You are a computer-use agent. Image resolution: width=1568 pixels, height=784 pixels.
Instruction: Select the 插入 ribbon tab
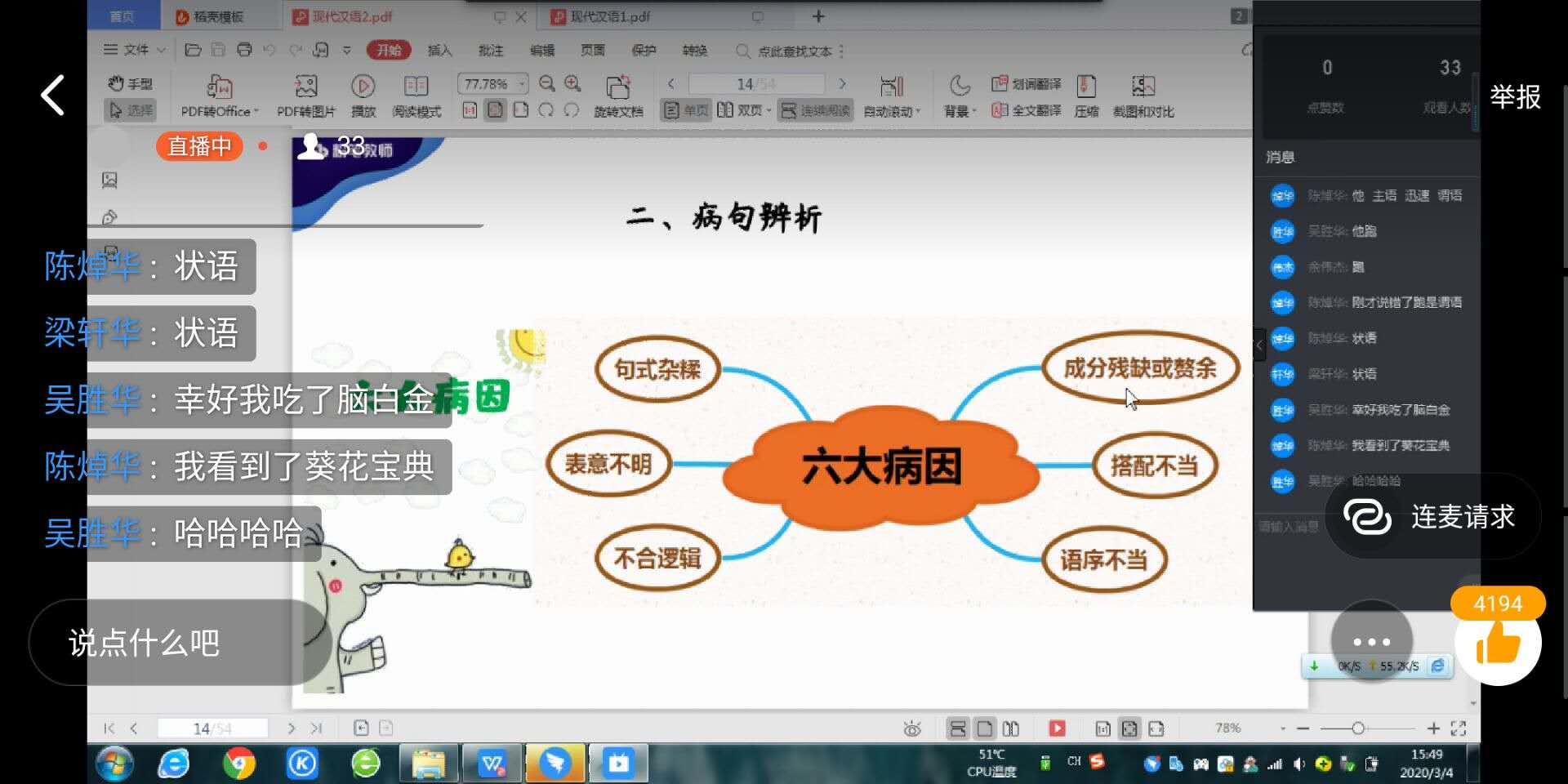pyautogui.click(x=439, y=50)
